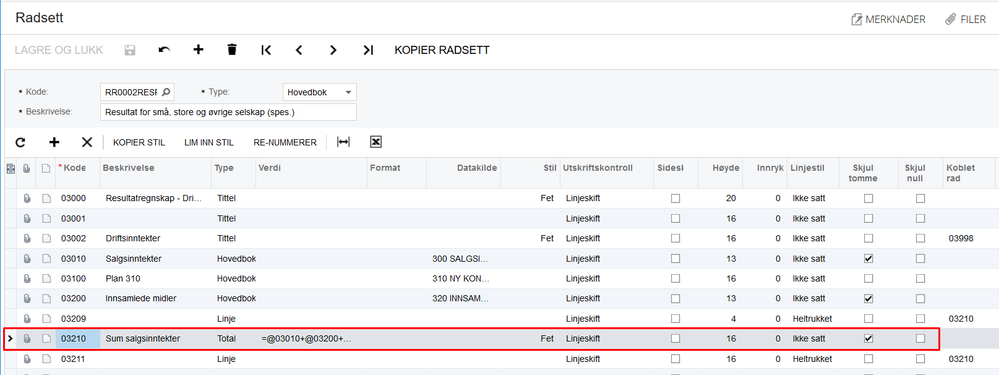The image size is (999, 375).
Task: Click attachment icon in row 03209
Action: [x=27, y=318]
